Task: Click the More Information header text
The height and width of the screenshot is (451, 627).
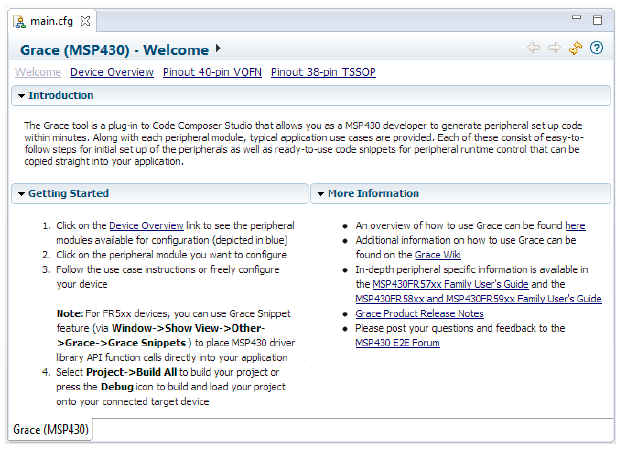Action: (373, 194)
